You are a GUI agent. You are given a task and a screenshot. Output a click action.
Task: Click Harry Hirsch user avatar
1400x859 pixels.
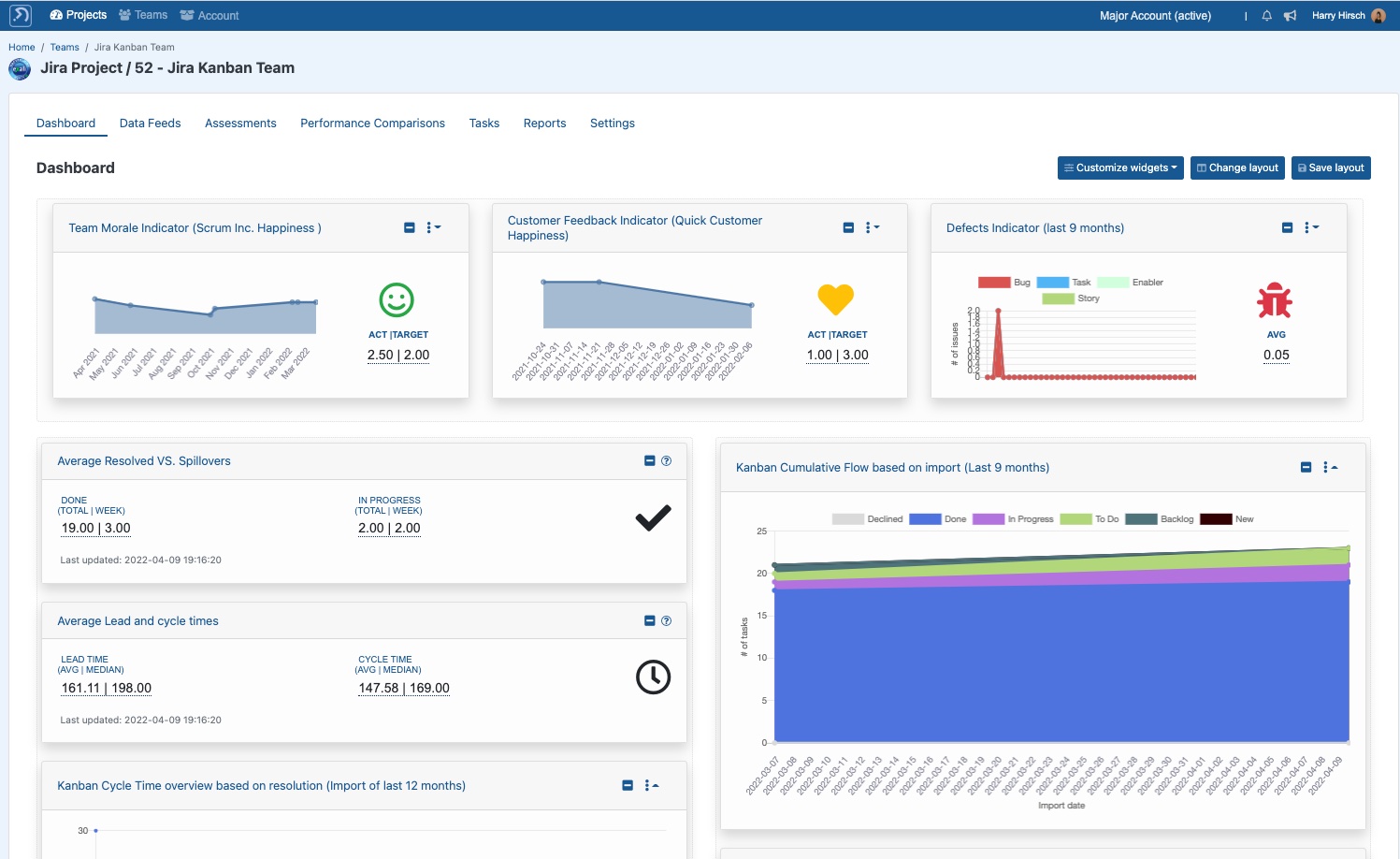pos(1378,16)
